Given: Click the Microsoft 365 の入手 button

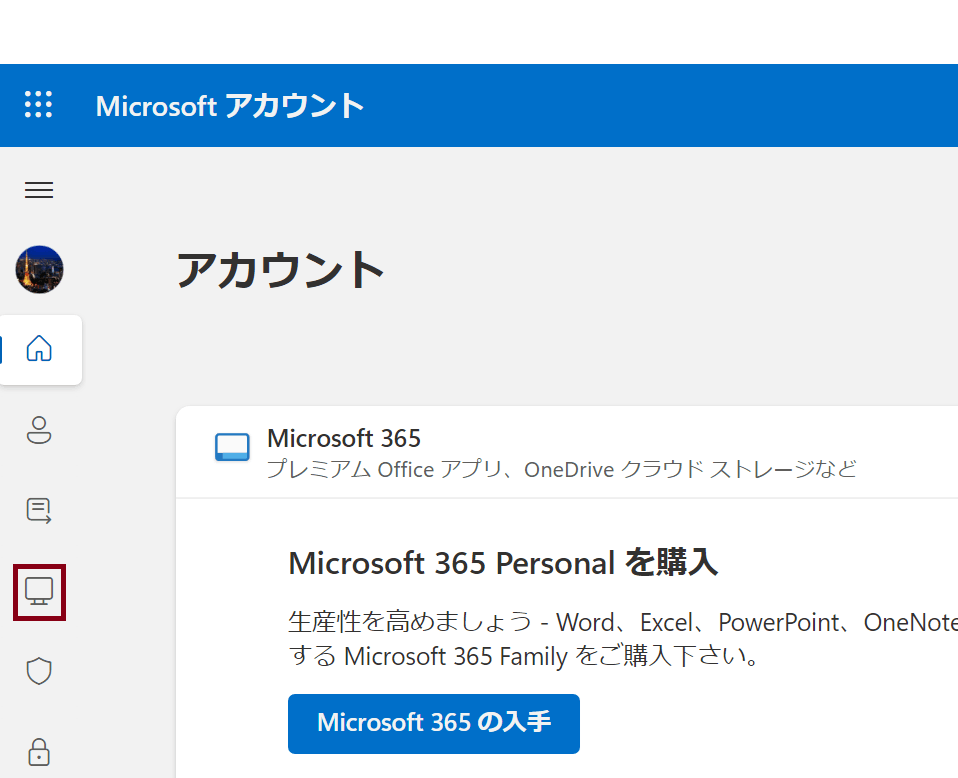Looking at the screenshot, I should click(x=434, y=724).
